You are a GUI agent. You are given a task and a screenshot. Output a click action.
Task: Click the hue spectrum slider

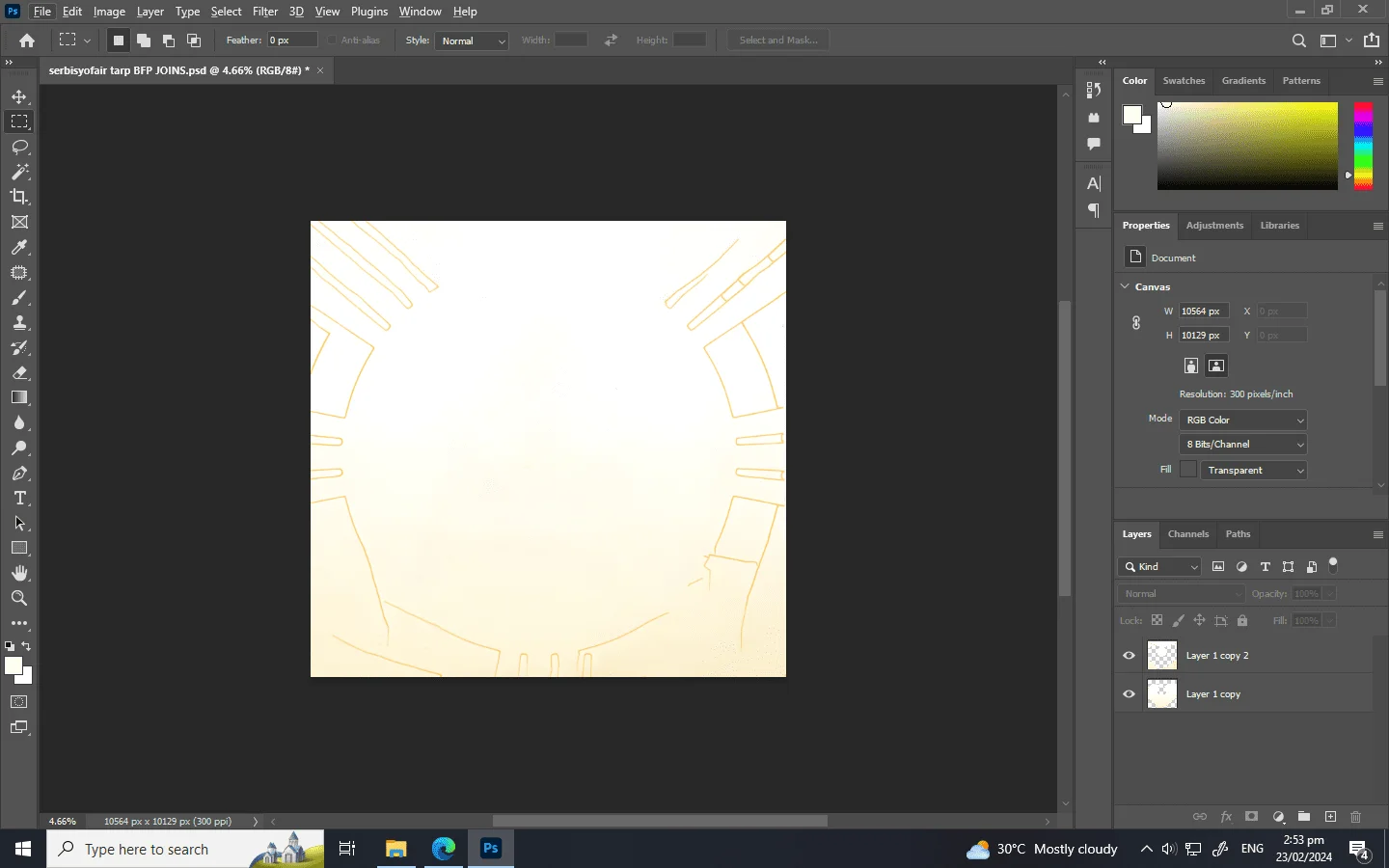click(x=1363, y=145)
